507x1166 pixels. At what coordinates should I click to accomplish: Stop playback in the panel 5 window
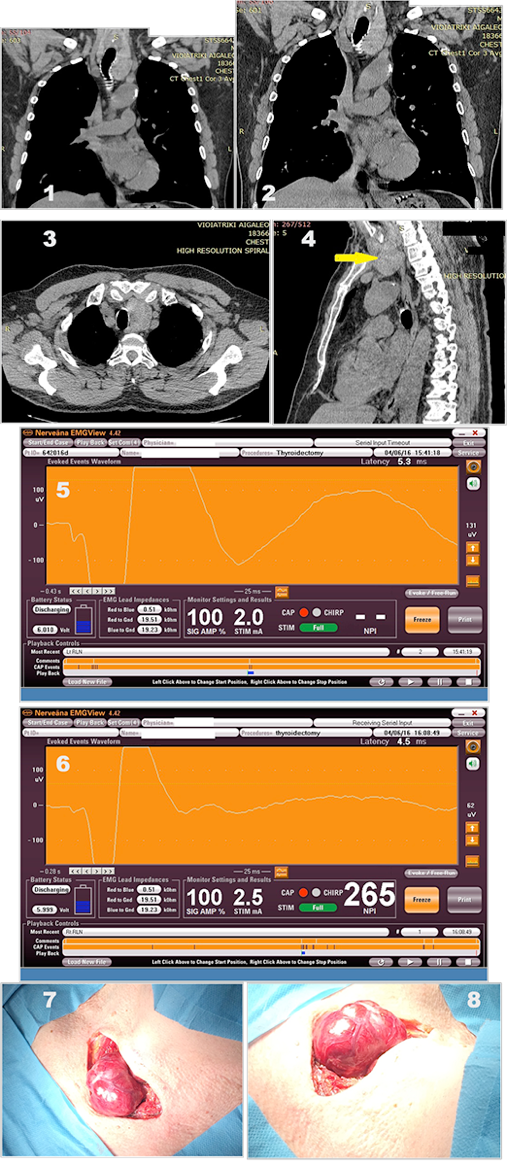click(x=469, y=681)
